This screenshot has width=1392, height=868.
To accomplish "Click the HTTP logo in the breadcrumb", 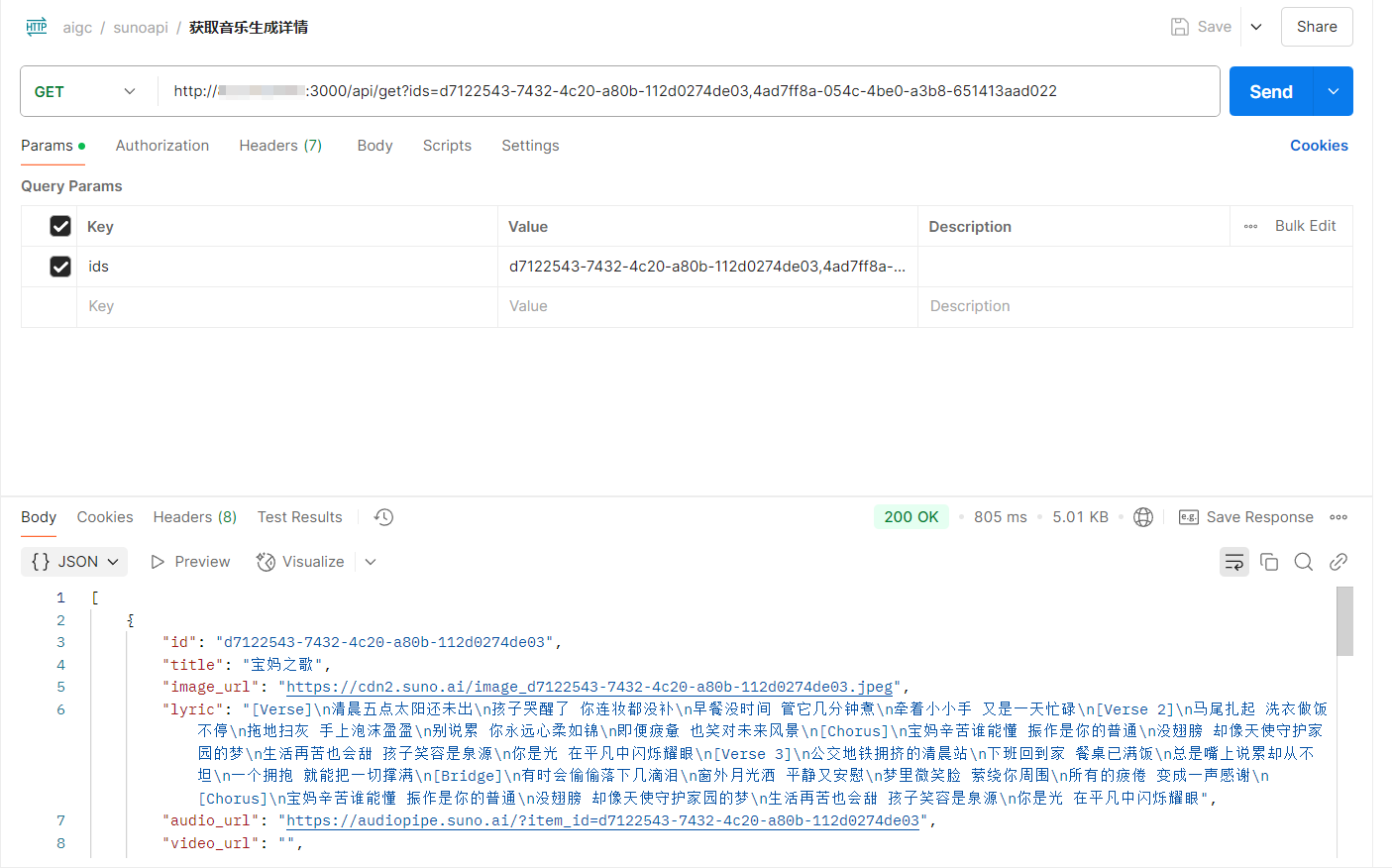I will (36, 27).
